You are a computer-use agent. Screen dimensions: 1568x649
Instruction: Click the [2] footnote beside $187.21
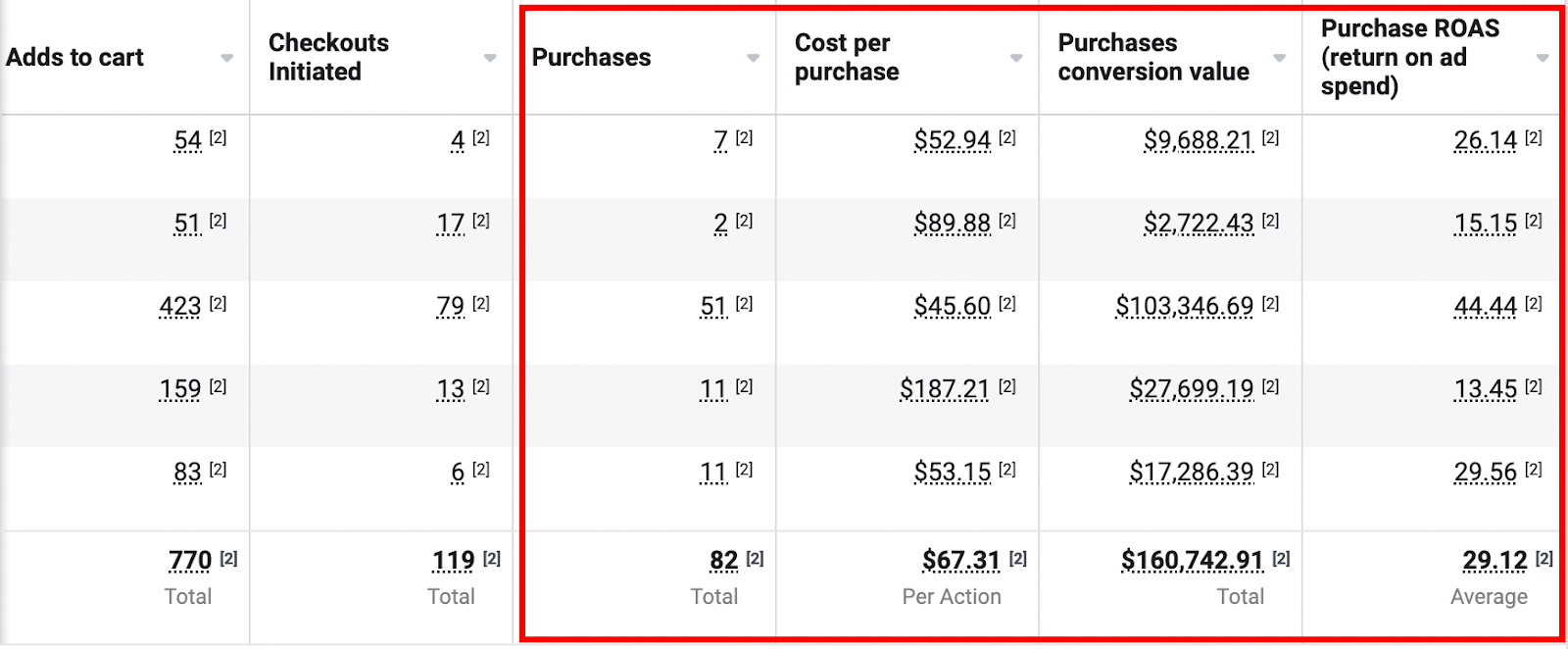(x=1007, y=387)
